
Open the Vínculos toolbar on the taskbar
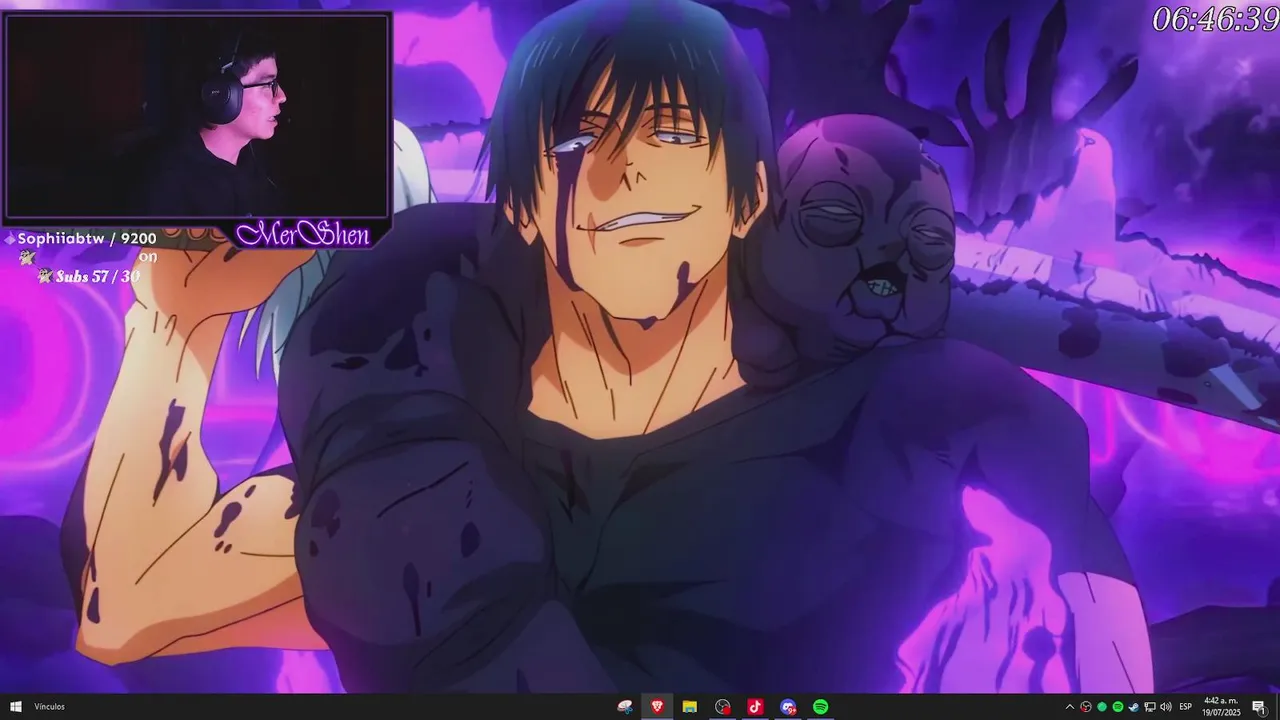pos(49,707)
